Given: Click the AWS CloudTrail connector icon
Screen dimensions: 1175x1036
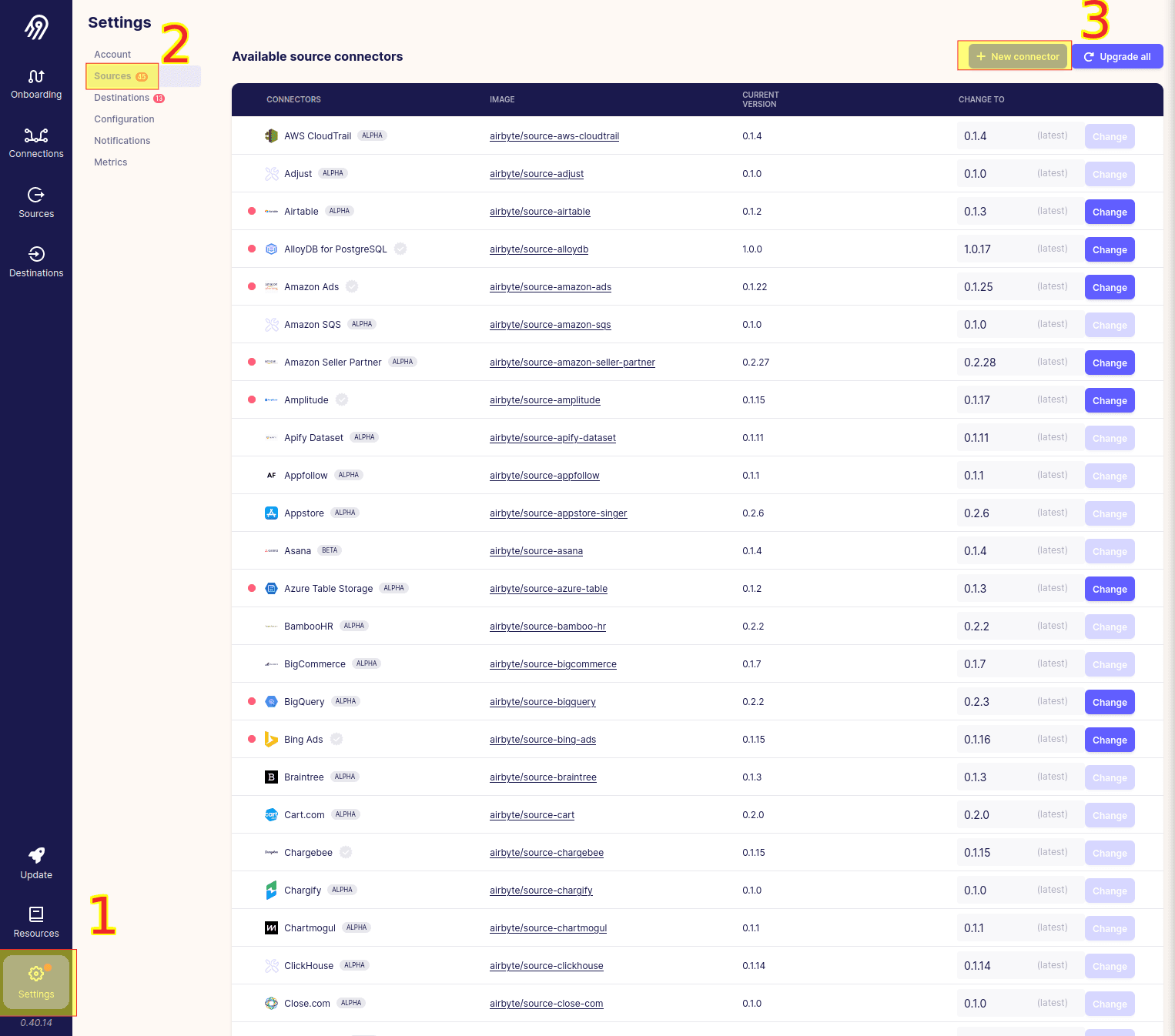Looking at the screenshot, I should pyautogui.click(x=271, y=135).
